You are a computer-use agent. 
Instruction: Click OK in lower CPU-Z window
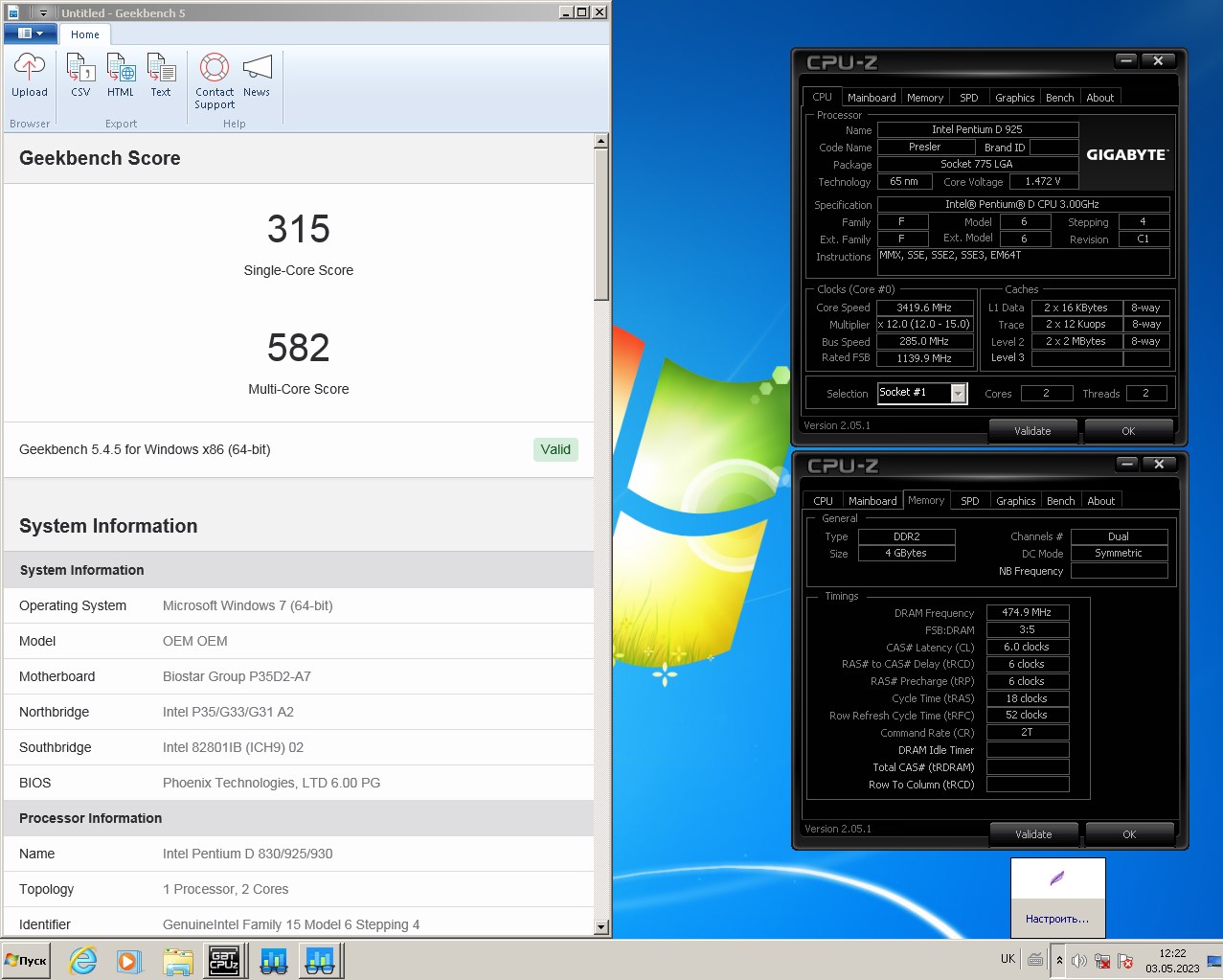click(1129, 834)
